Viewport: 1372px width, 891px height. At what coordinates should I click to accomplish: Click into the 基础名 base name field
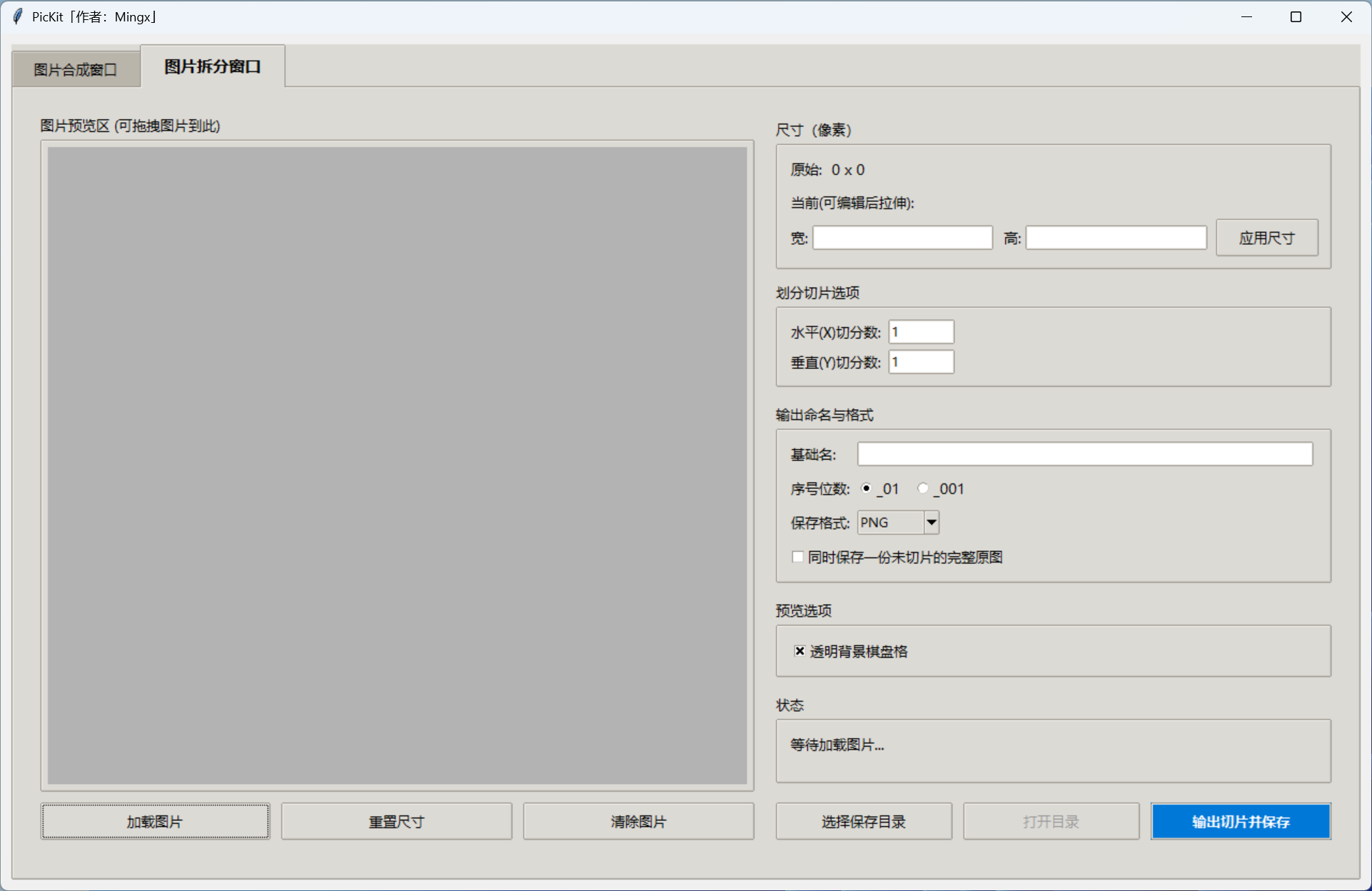(1084, 453)
